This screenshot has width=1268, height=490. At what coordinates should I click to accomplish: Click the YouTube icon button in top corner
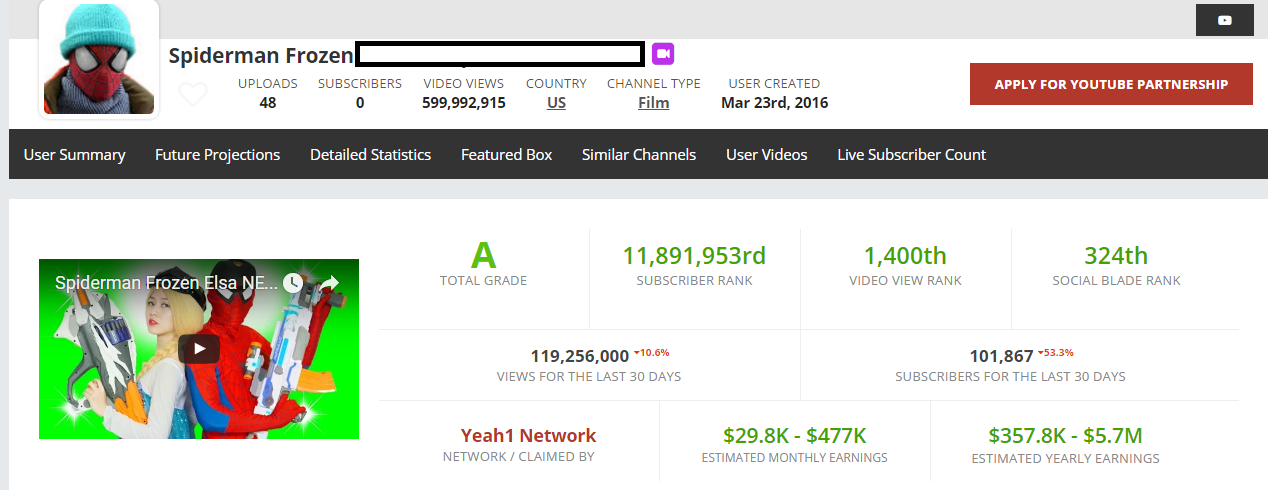coord(1224,20)
